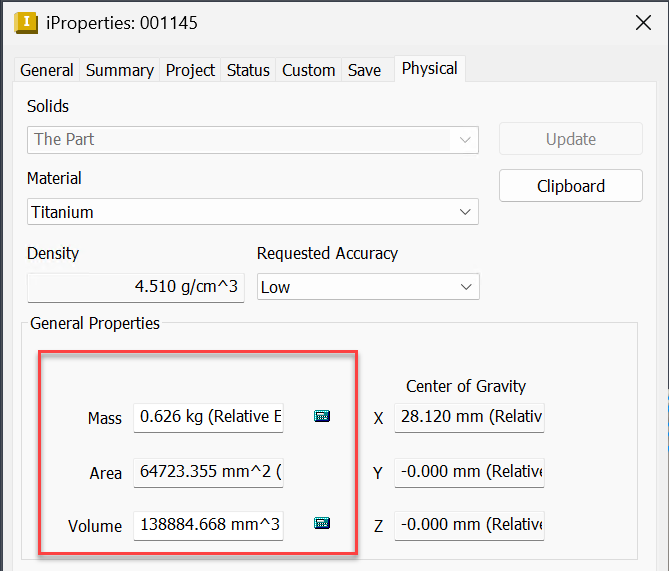Screen dimensions: 669x571
Task: Select the Status tab
Action: 248,70
